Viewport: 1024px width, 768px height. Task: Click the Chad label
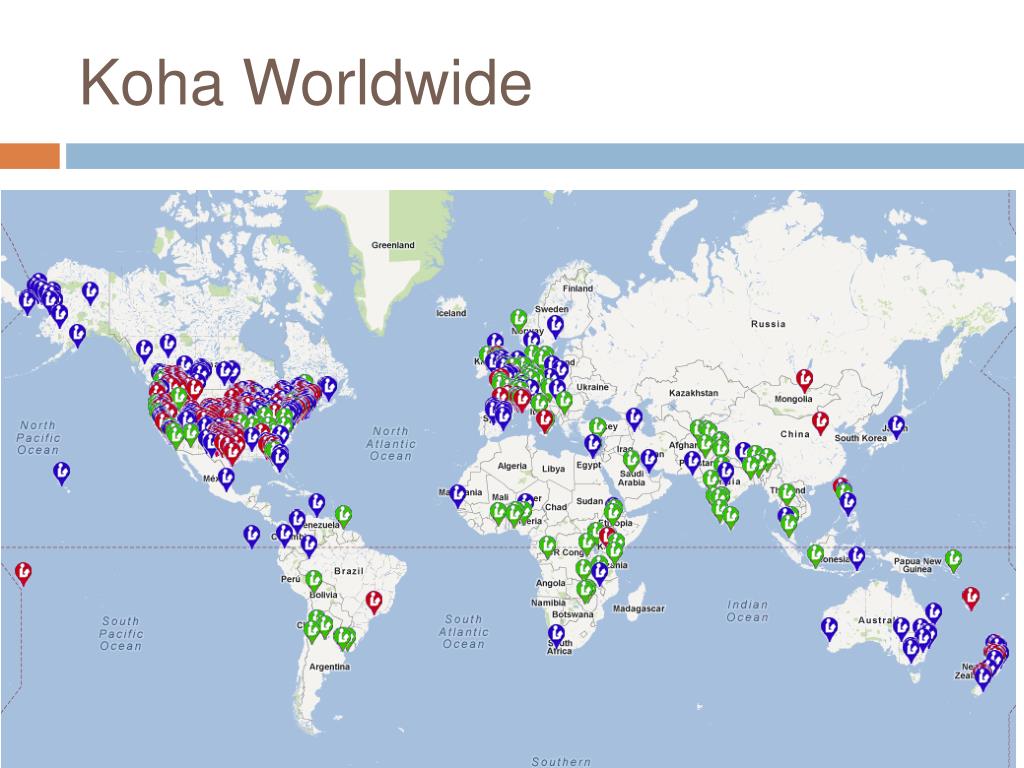556,507
